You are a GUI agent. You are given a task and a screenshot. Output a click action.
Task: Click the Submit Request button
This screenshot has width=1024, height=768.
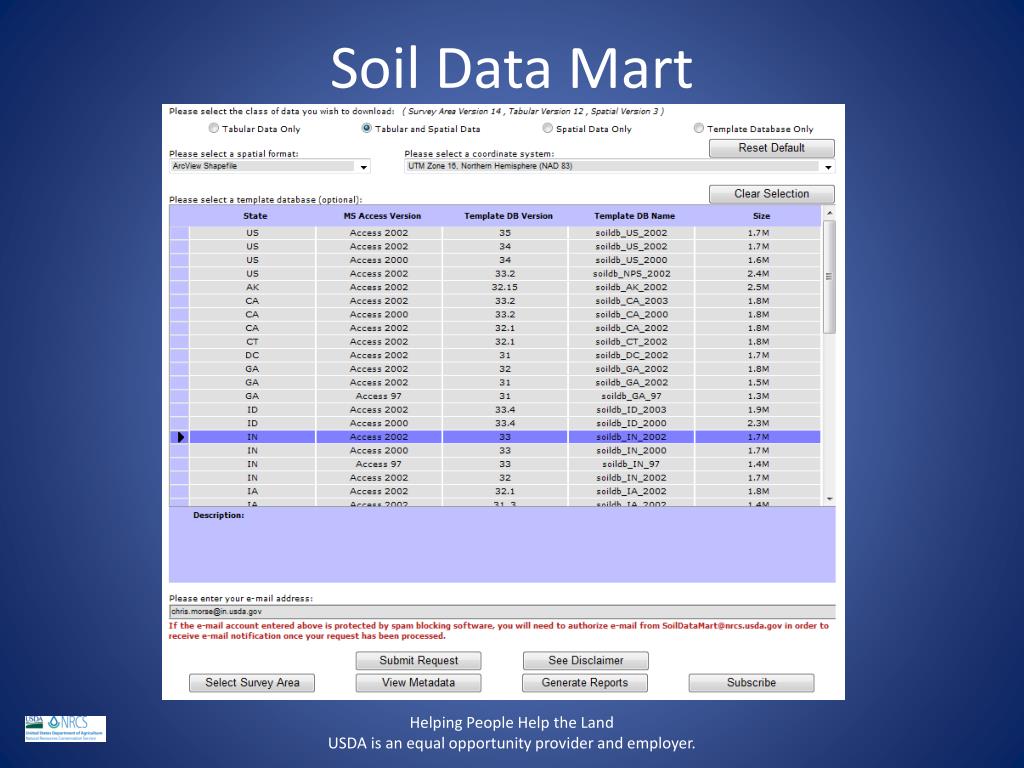tap(419, 660)
